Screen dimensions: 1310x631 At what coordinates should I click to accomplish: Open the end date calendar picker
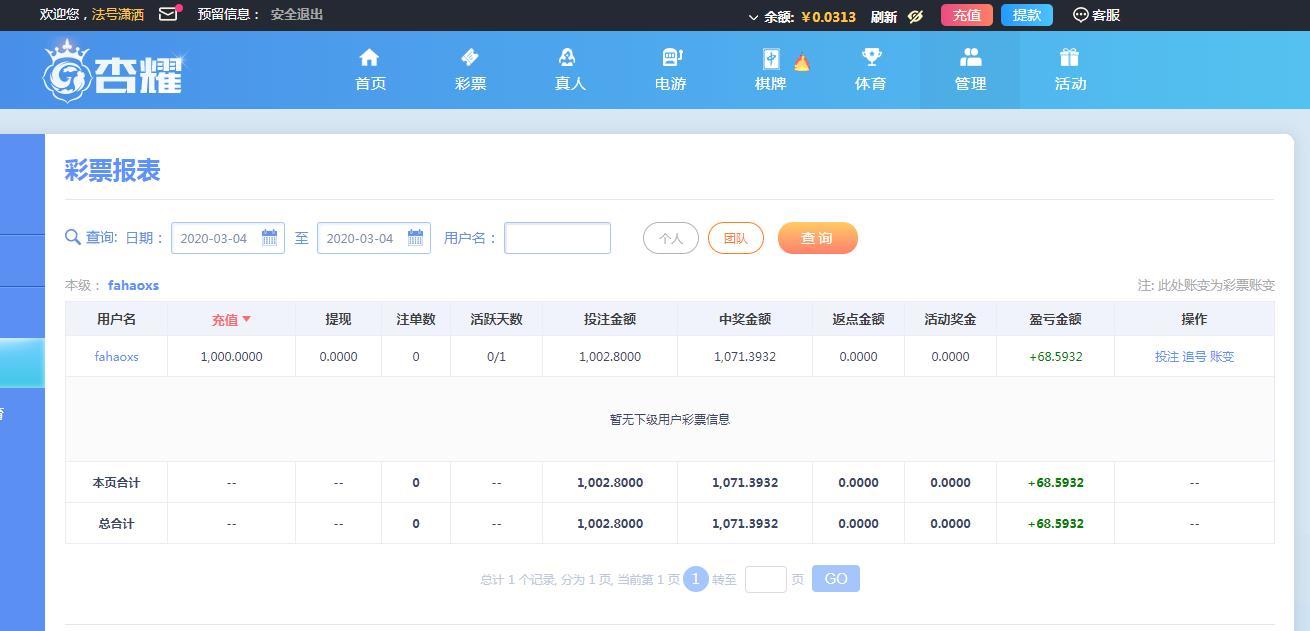coord(415,238)
